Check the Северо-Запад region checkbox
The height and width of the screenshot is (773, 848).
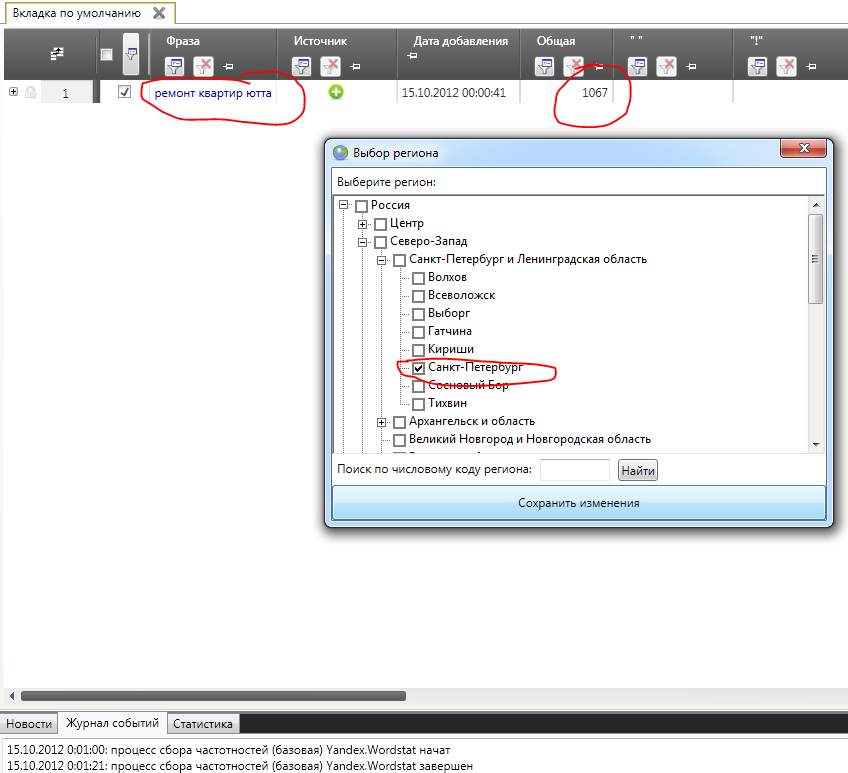[381, 242]
